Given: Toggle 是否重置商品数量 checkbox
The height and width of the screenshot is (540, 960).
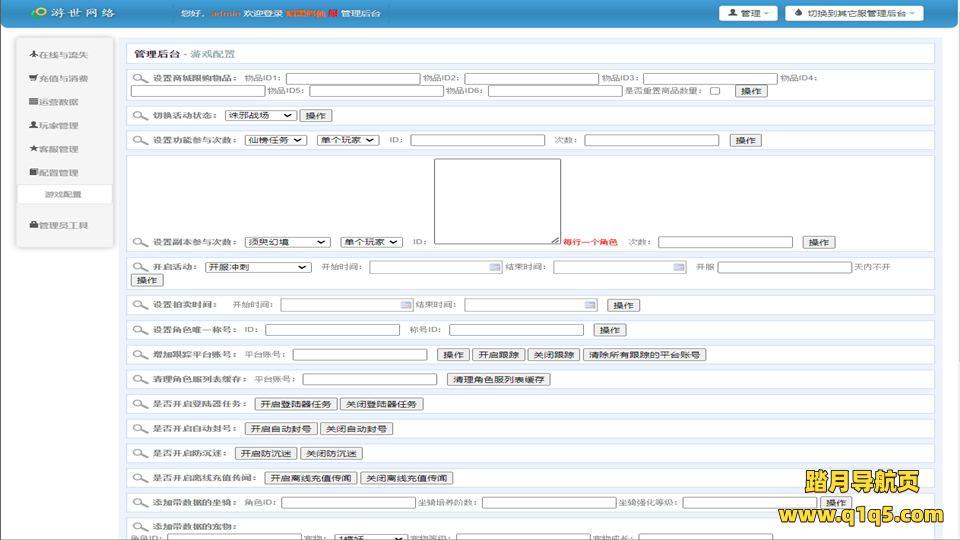Looking at the screenshot, I should (715, 91).
